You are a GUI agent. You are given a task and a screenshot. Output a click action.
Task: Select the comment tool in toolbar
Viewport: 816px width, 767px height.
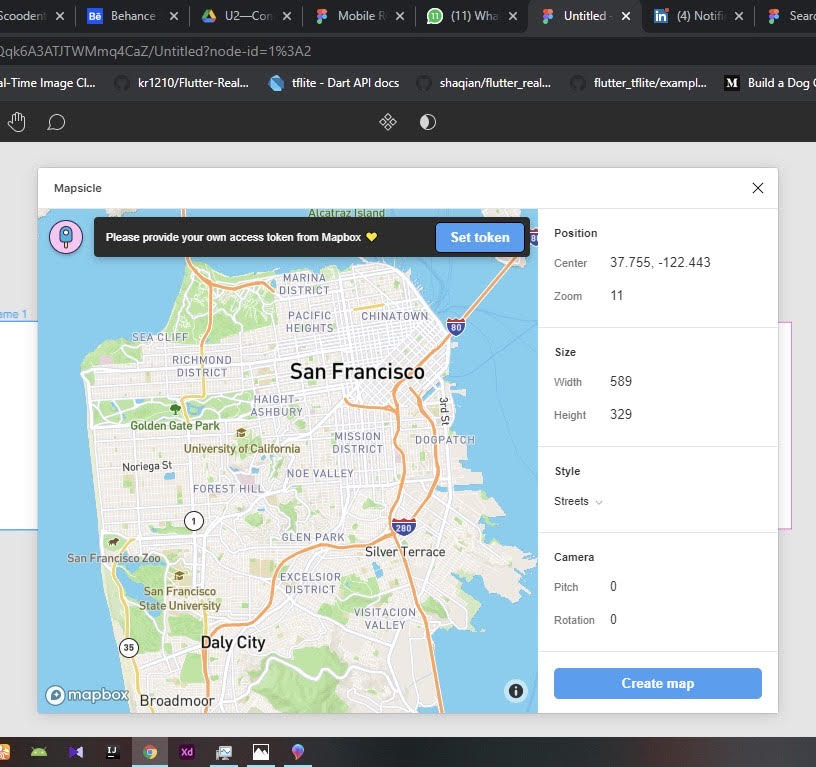[x=56, y=122]
